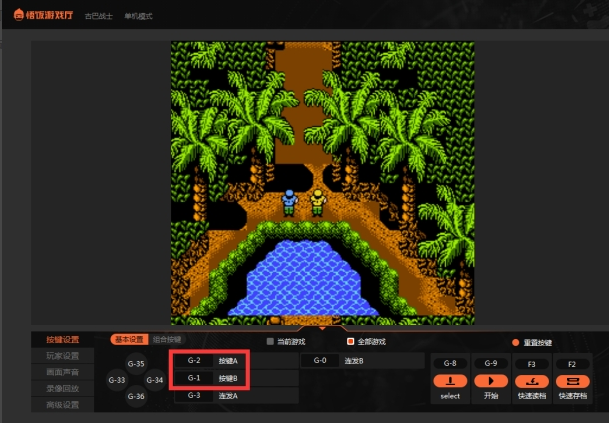Select the G-36 down direction key
The height and width of the screenshot is (423, 609).
(136, 397)
